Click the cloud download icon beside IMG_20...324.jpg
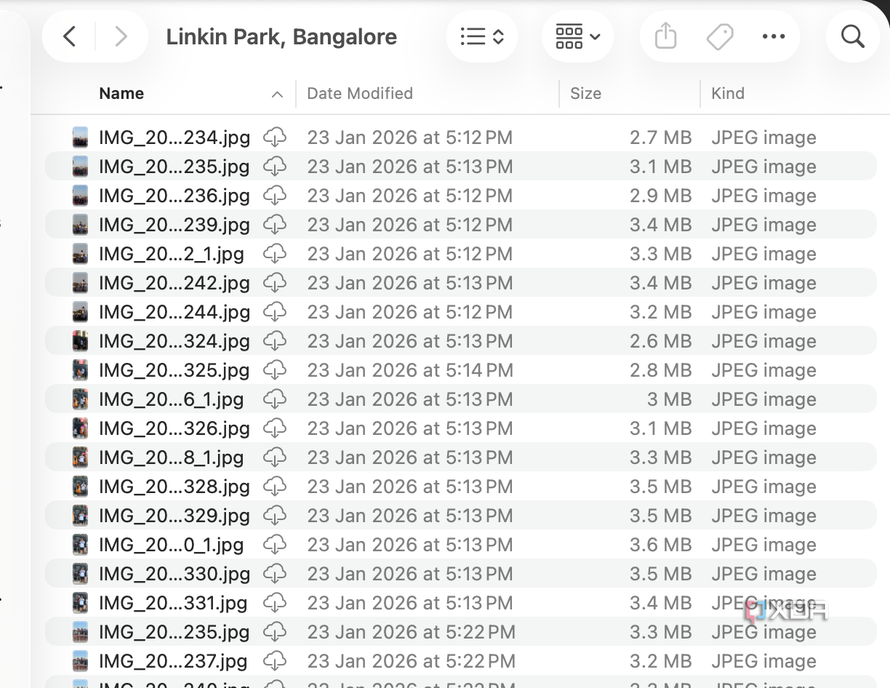Screen dimensions: 890x688 275,341
